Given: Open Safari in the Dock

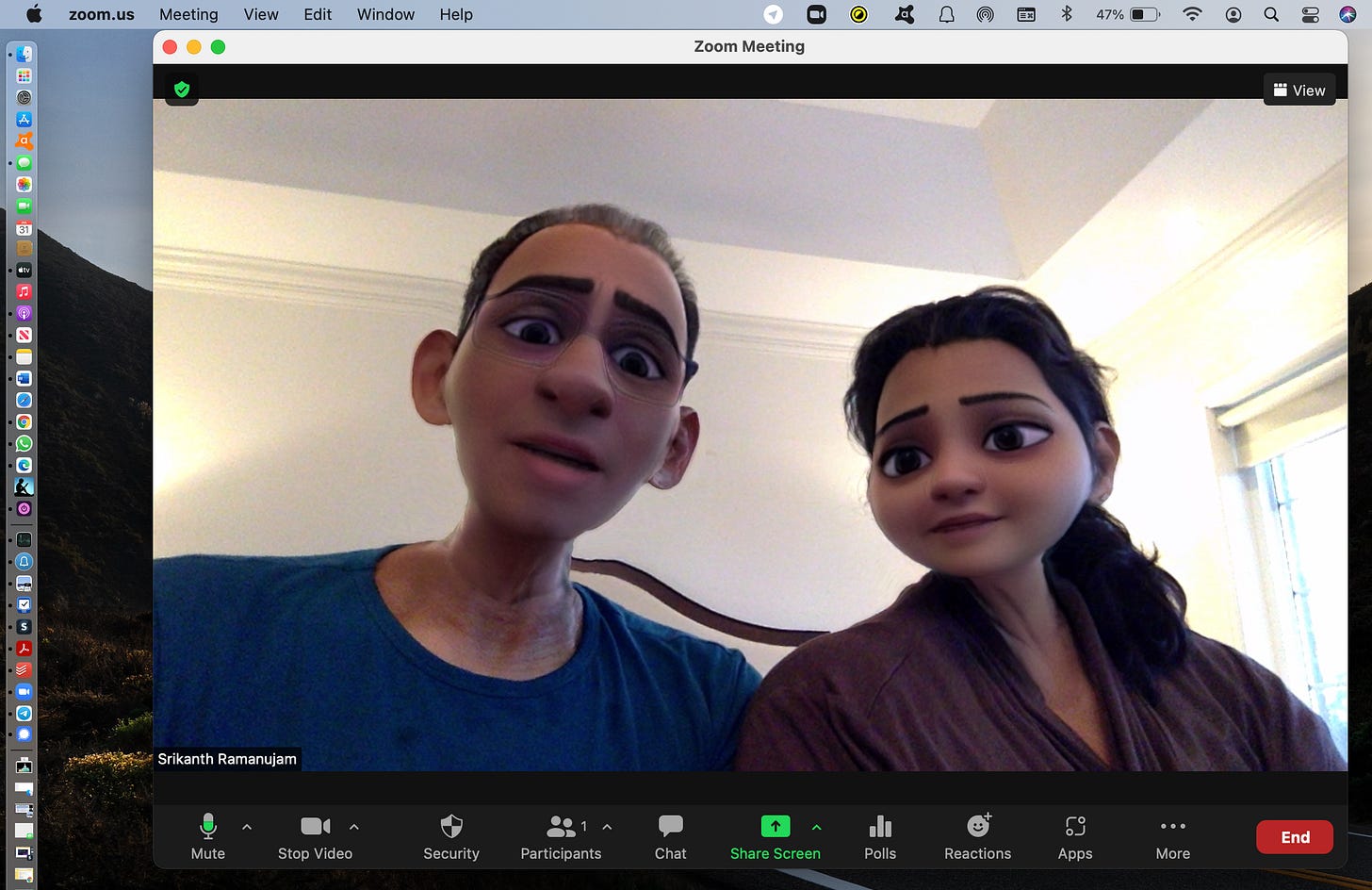Looking at the screenshot, I should (24, 400).
